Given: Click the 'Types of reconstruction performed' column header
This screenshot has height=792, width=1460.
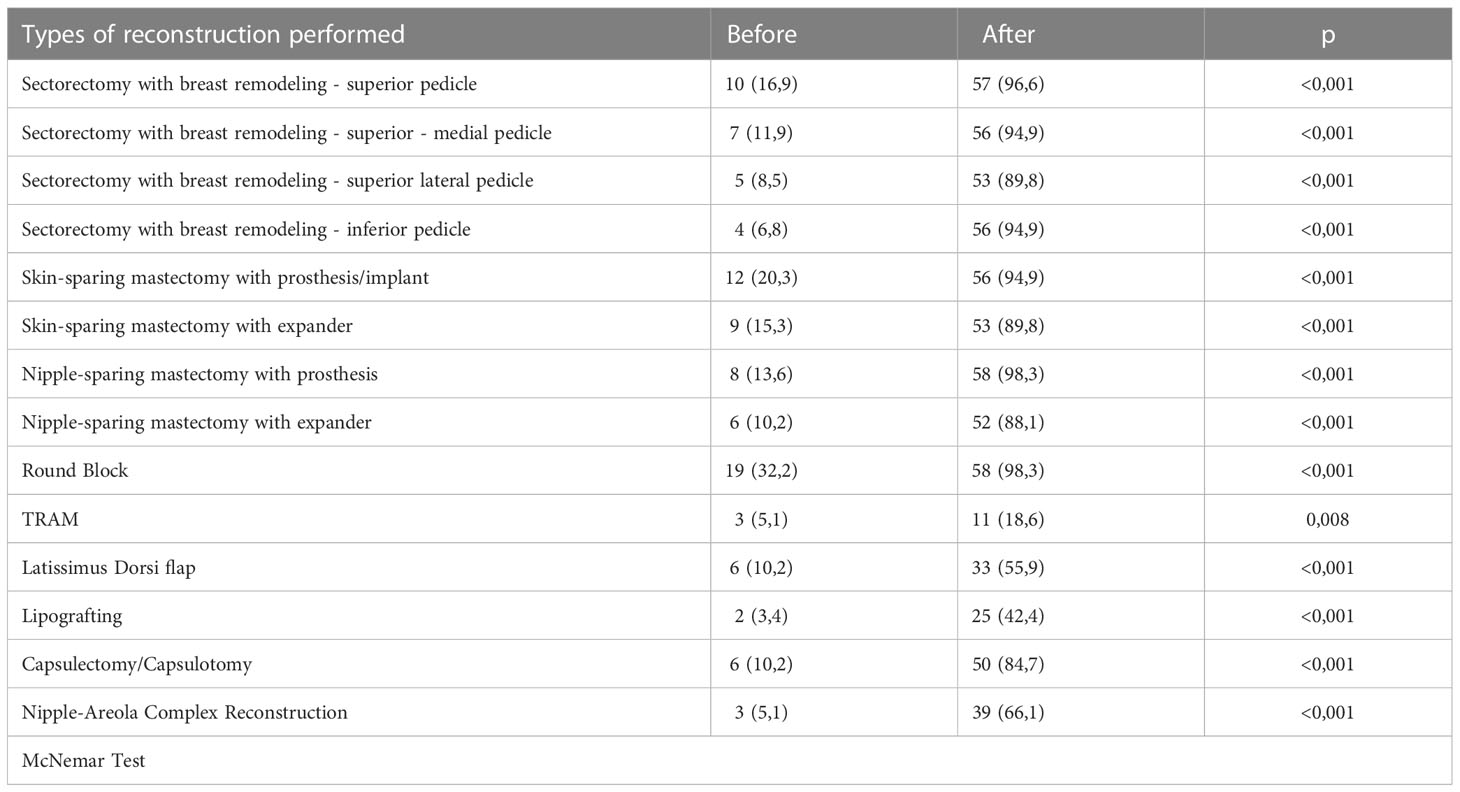Looking at the screenshot, I should (x=213, y=34).
